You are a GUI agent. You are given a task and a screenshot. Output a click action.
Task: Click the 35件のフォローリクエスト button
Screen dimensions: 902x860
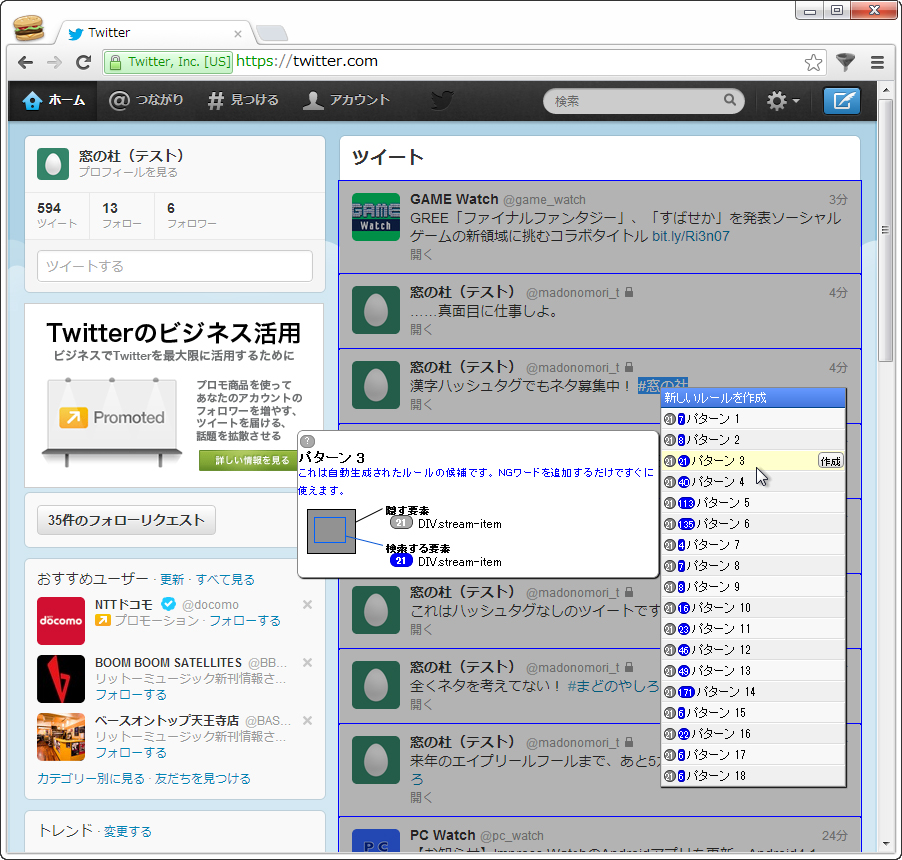tap(126, 520)
